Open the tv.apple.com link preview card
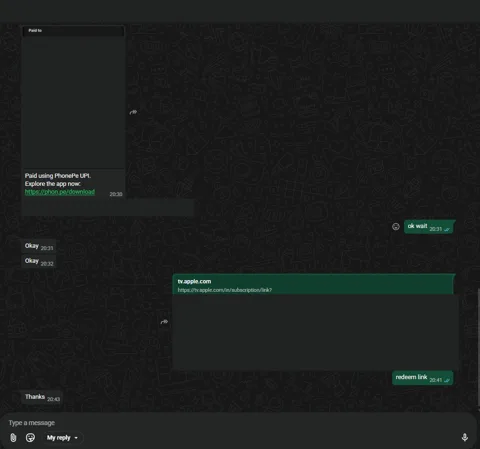The height and width of the screenshot is (449, 480). click(x=314, y=322)
